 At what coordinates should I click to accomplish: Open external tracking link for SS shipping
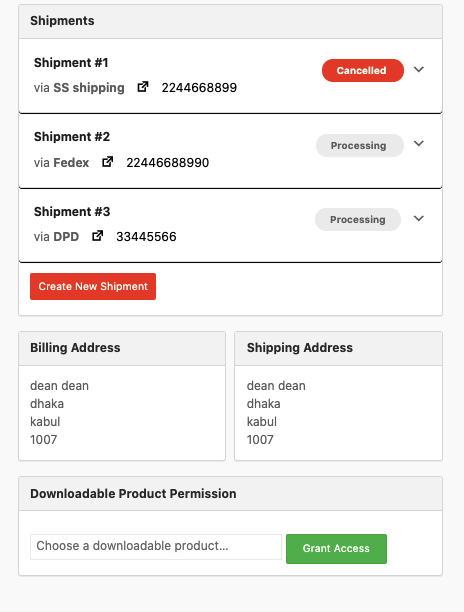(143, 87)
